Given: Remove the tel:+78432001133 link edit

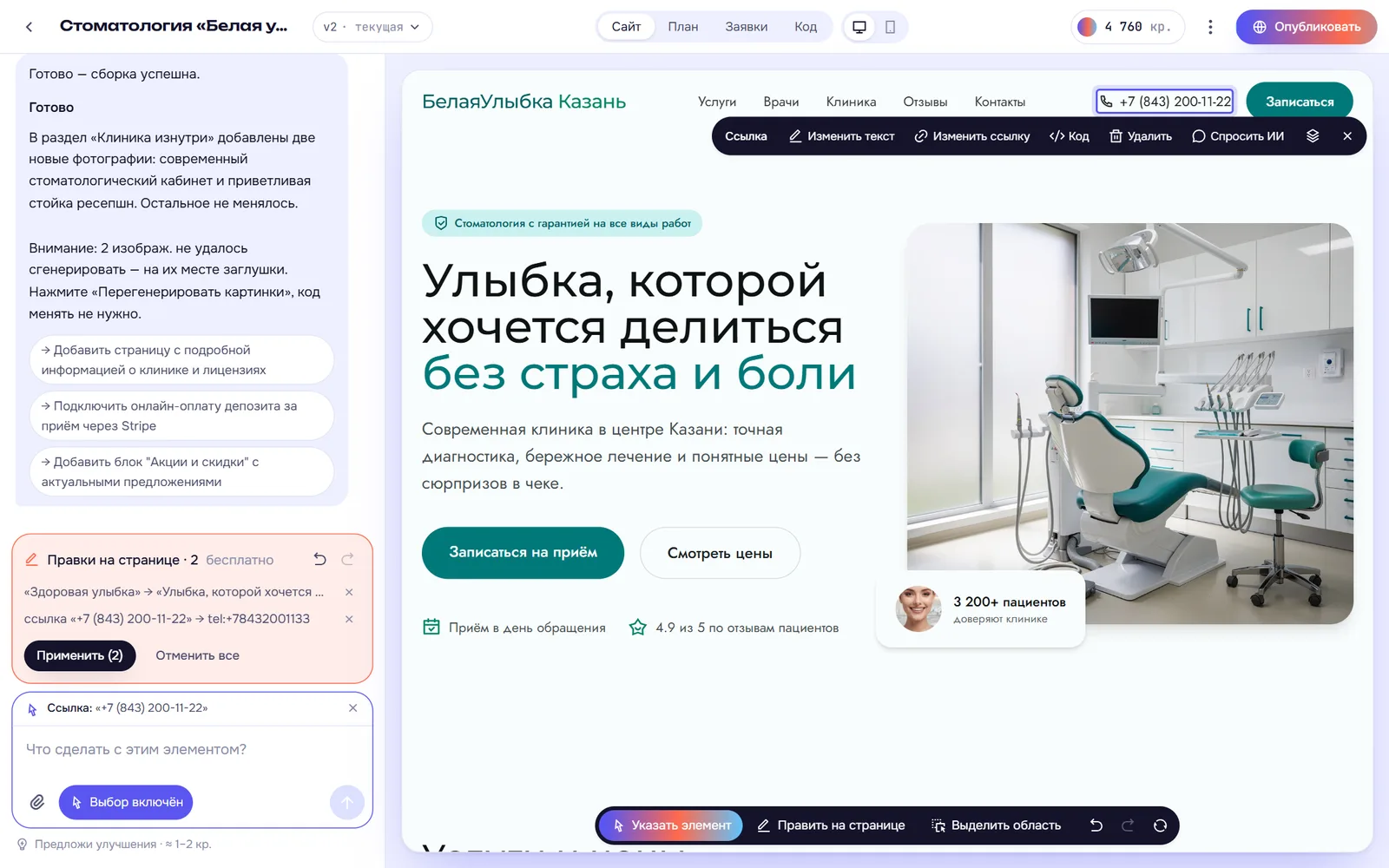Looking at the screenshot, I should 349,619.
